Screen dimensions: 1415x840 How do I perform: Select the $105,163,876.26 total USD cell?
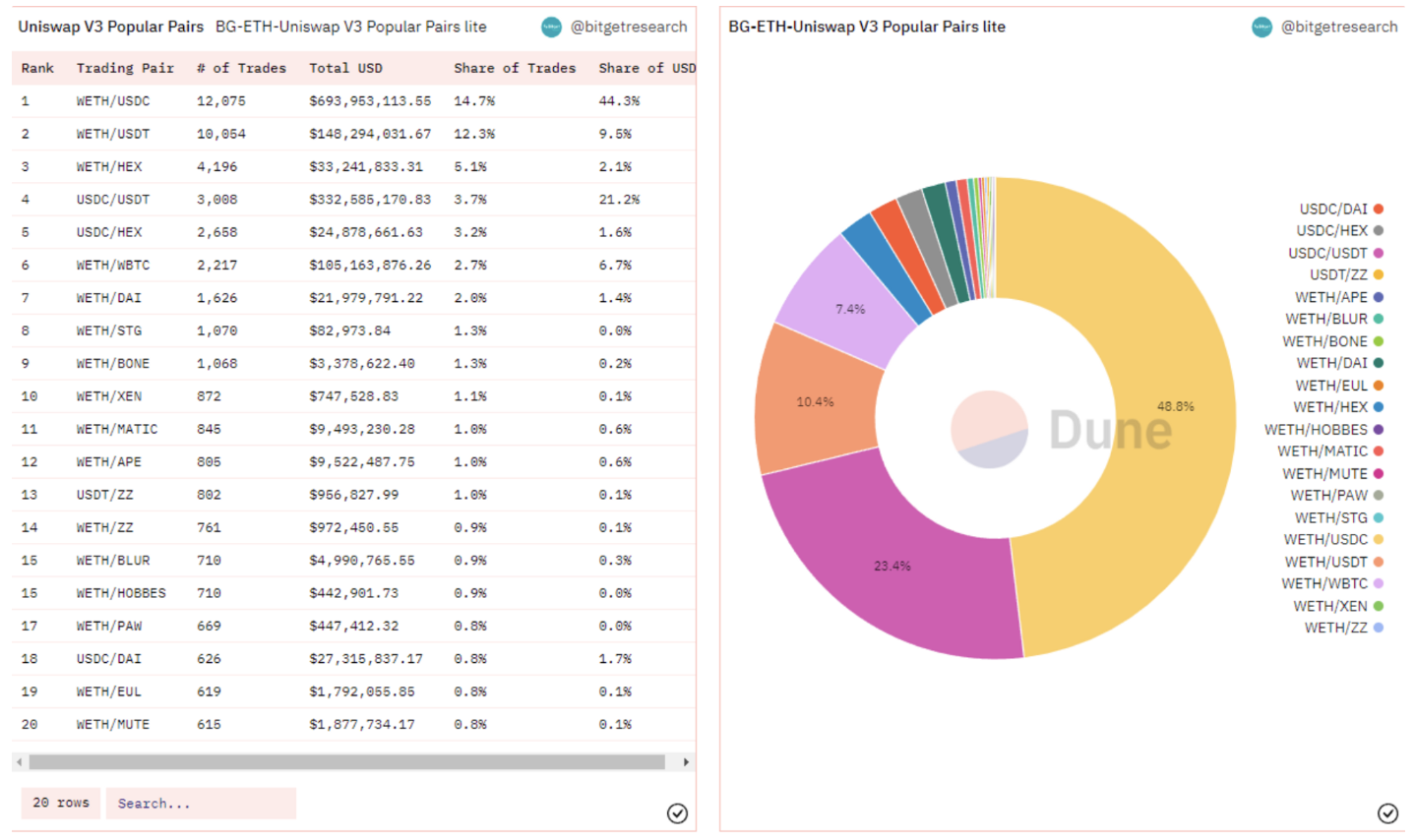[370, 266]
